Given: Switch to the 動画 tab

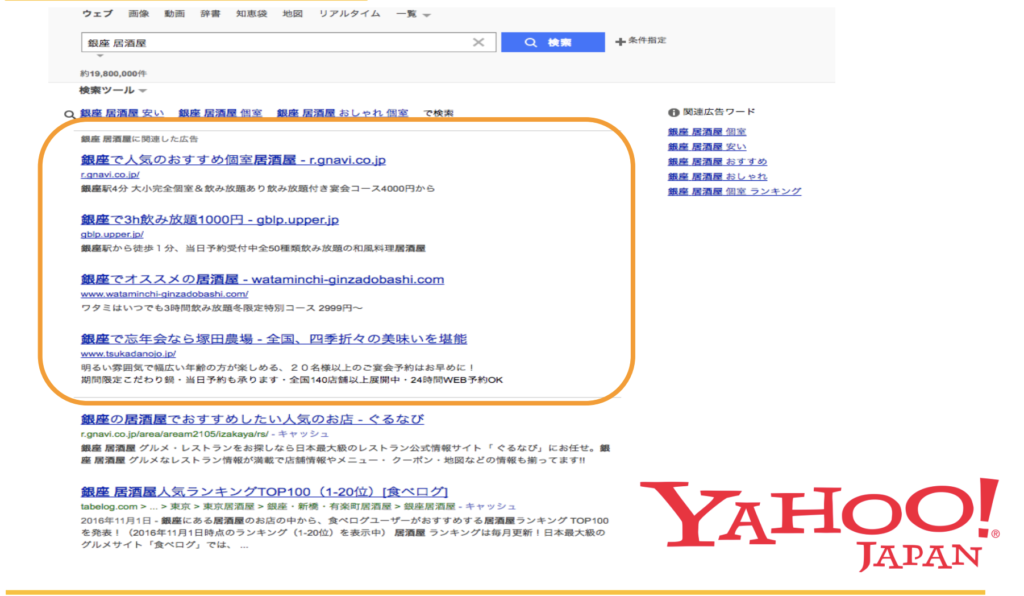Looking at the screenshot, I should [176, 15].
